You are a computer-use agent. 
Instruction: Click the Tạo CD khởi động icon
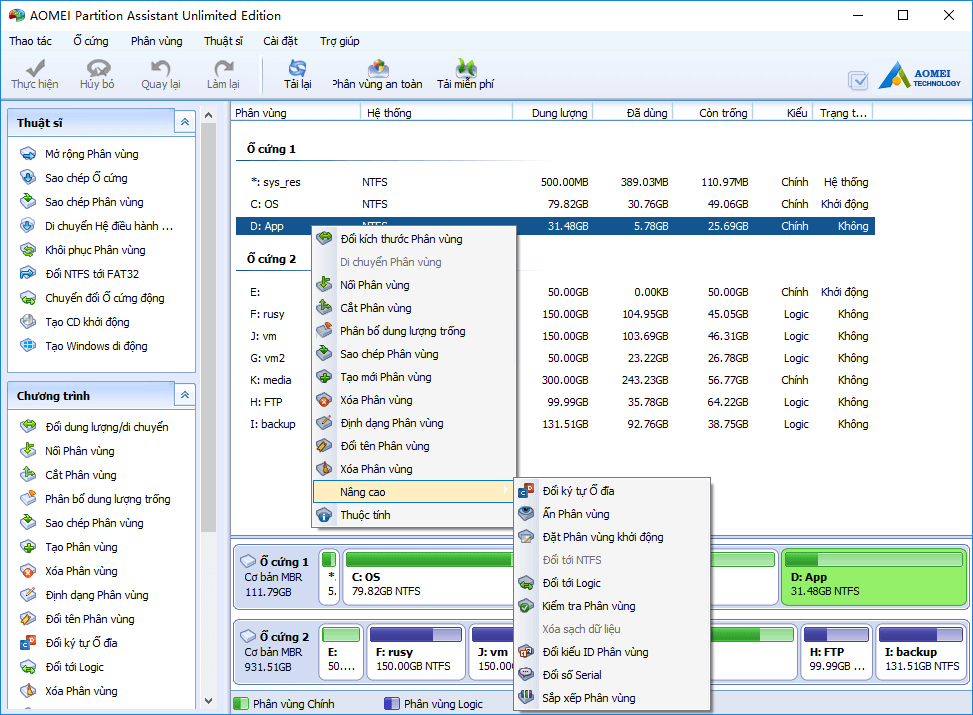tap(28, 322)
